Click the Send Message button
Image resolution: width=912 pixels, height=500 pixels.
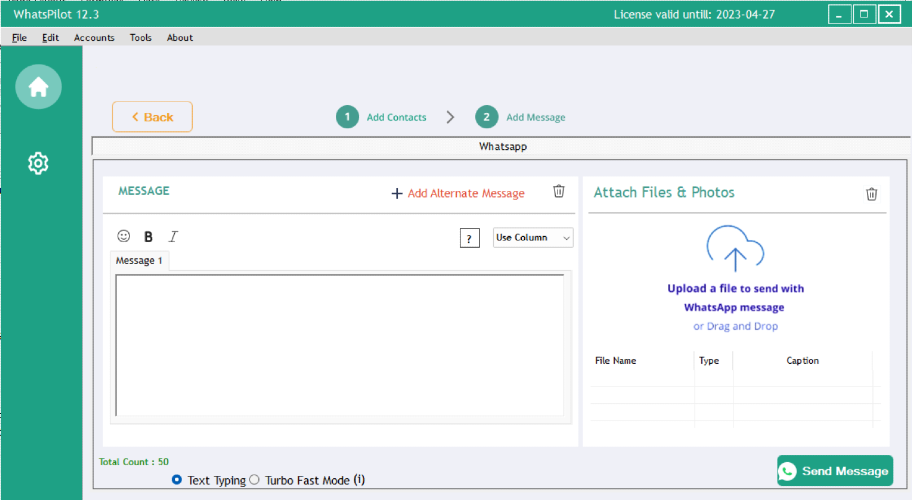click(835, 471)
